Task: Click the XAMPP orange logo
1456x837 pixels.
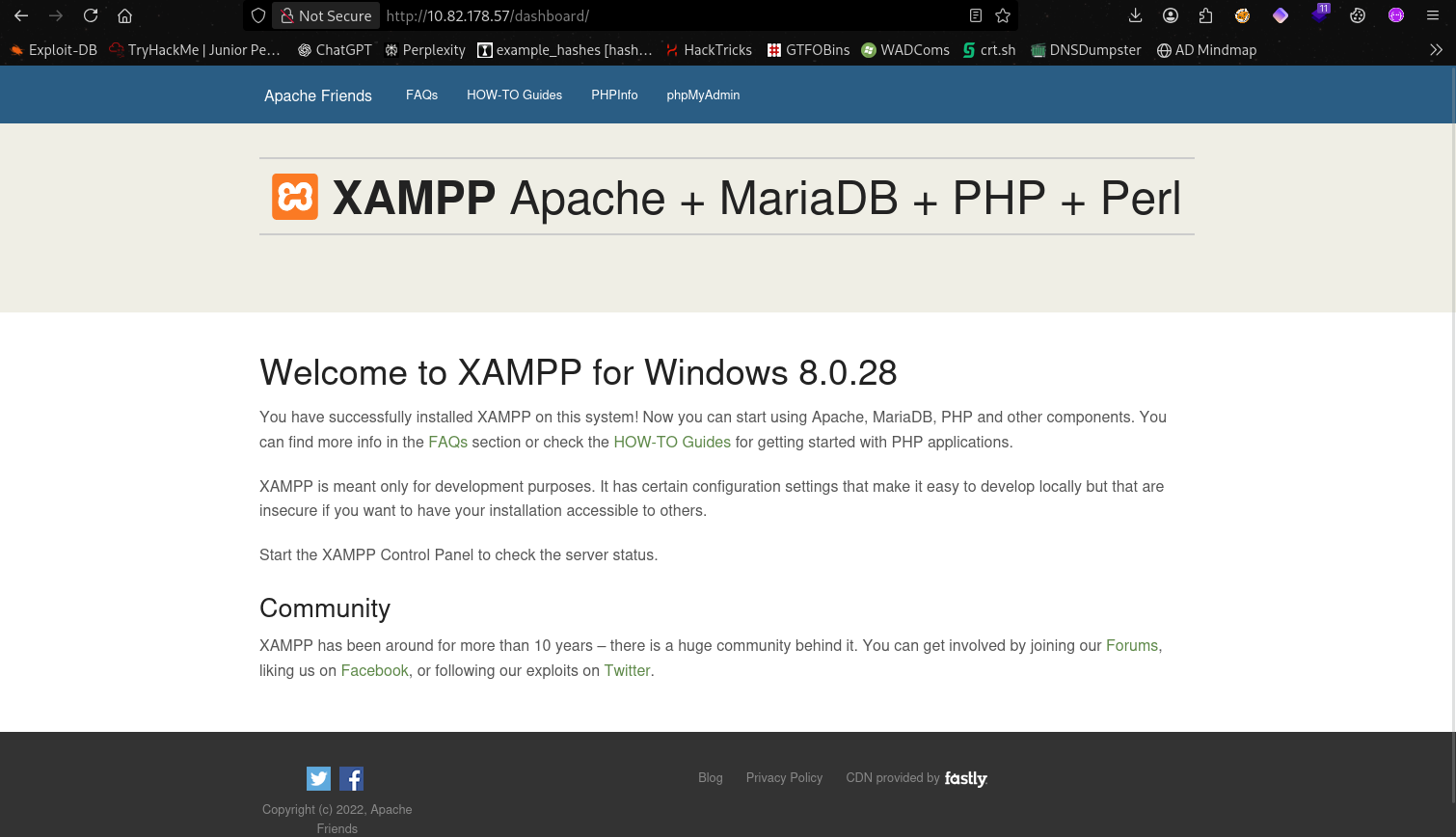Action: pos(295,197)
